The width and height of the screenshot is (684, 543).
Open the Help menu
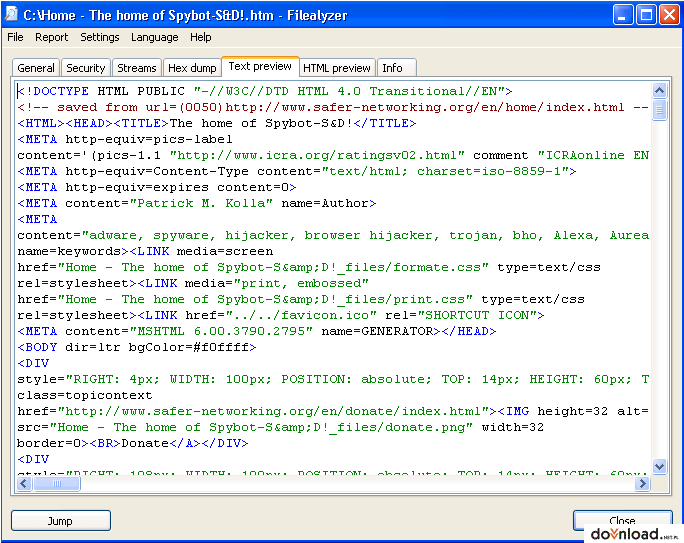coord(200,37)
